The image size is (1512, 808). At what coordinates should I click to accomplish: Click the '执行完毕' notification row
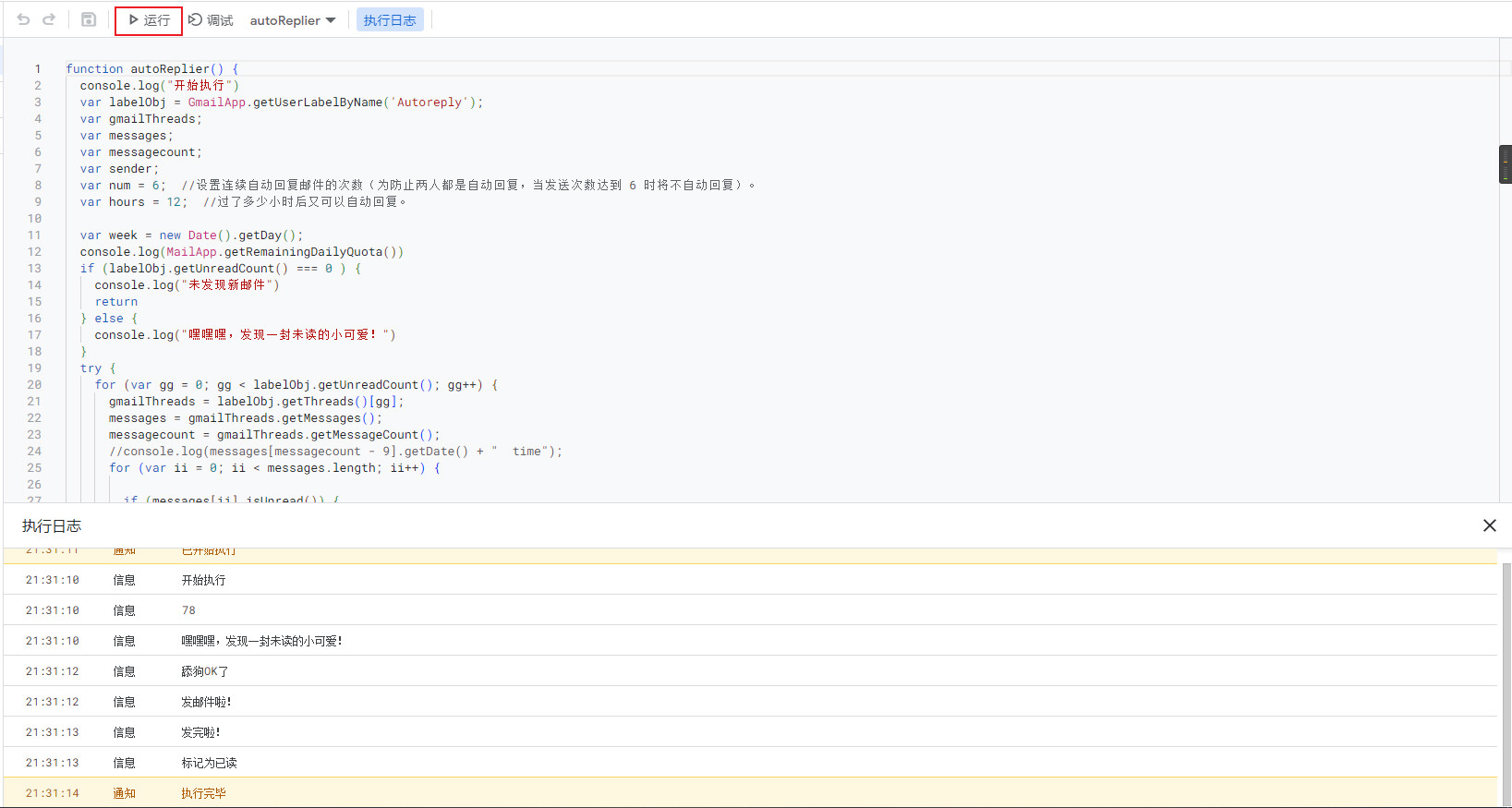point(750,793)
